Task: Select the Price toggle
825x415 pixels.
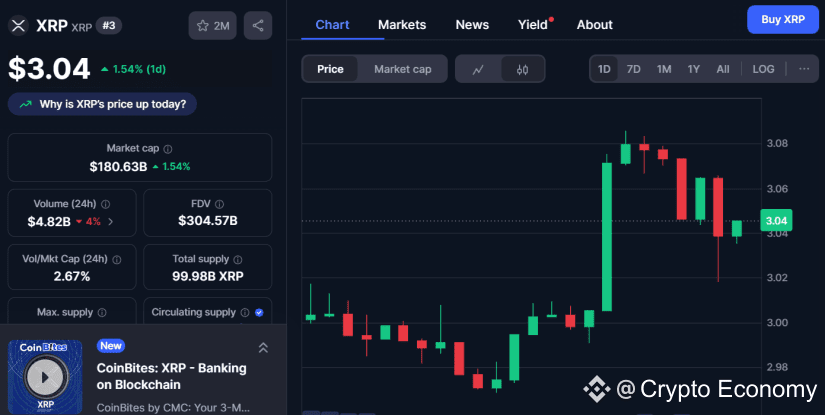Action: [330, 69]
